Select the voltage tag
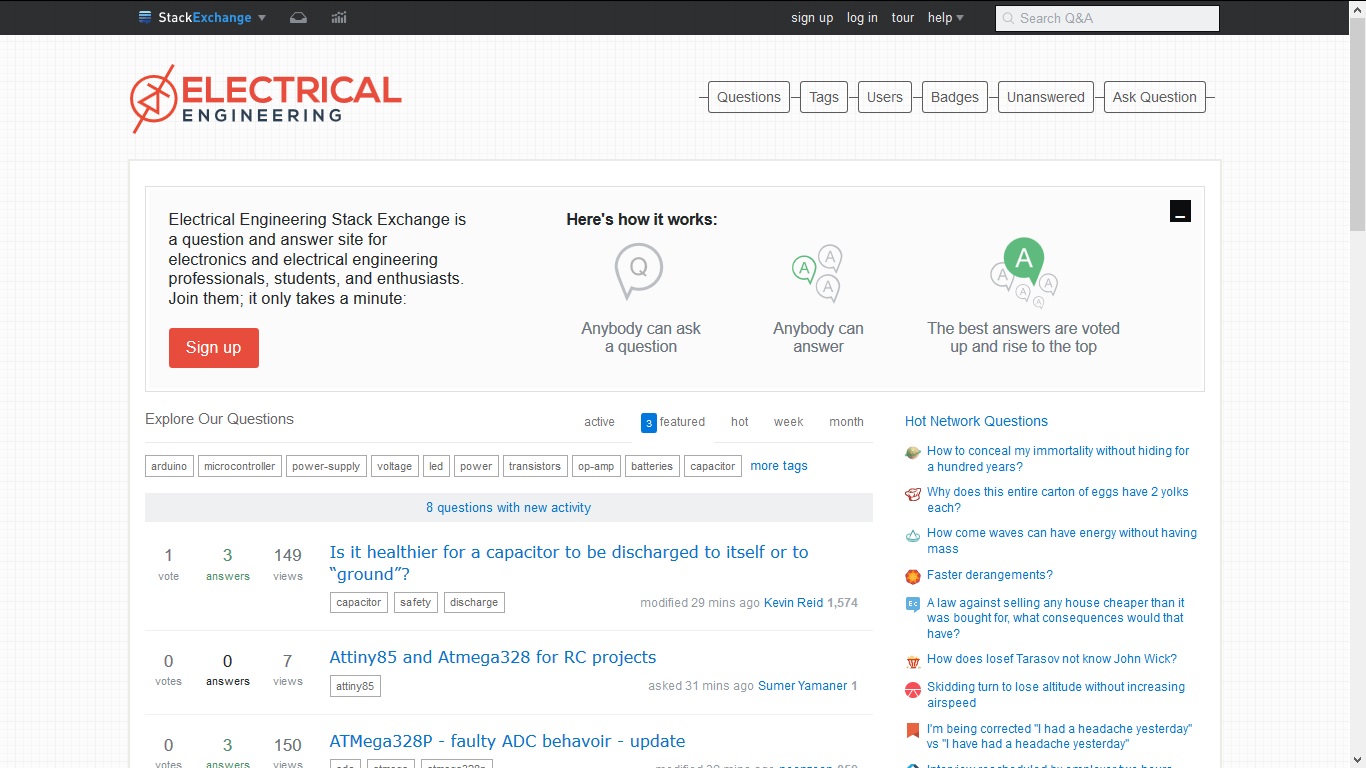The height and width of the screenshot is (768, 1366). pyautogui.click(x=395, y=466)
